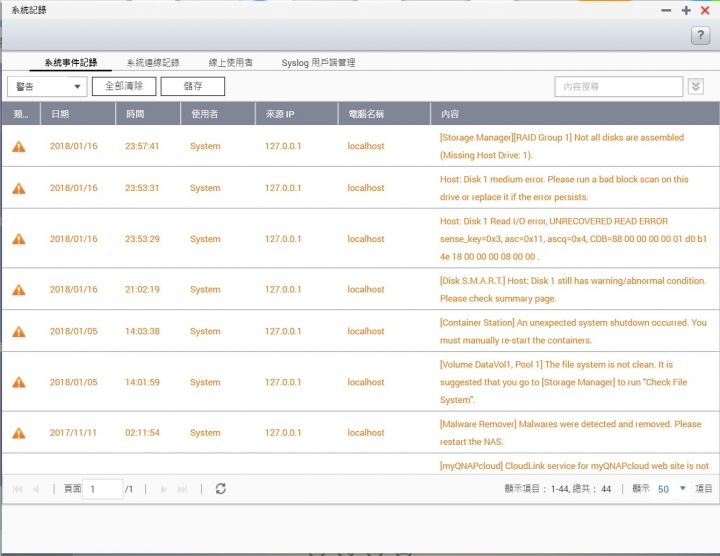Minimize the 系統記錄 window
This screenshot has height=556, width=720.
[666, 10]
